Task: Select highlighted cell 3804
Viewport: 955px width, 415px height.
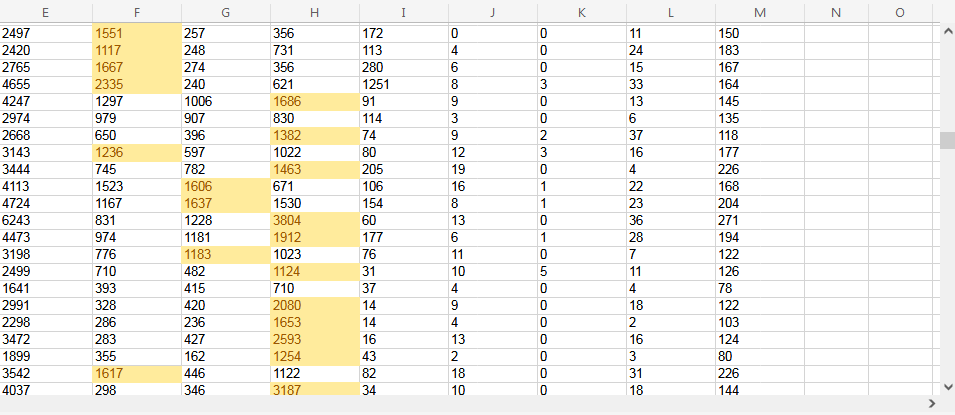Action: pos(315,221)
